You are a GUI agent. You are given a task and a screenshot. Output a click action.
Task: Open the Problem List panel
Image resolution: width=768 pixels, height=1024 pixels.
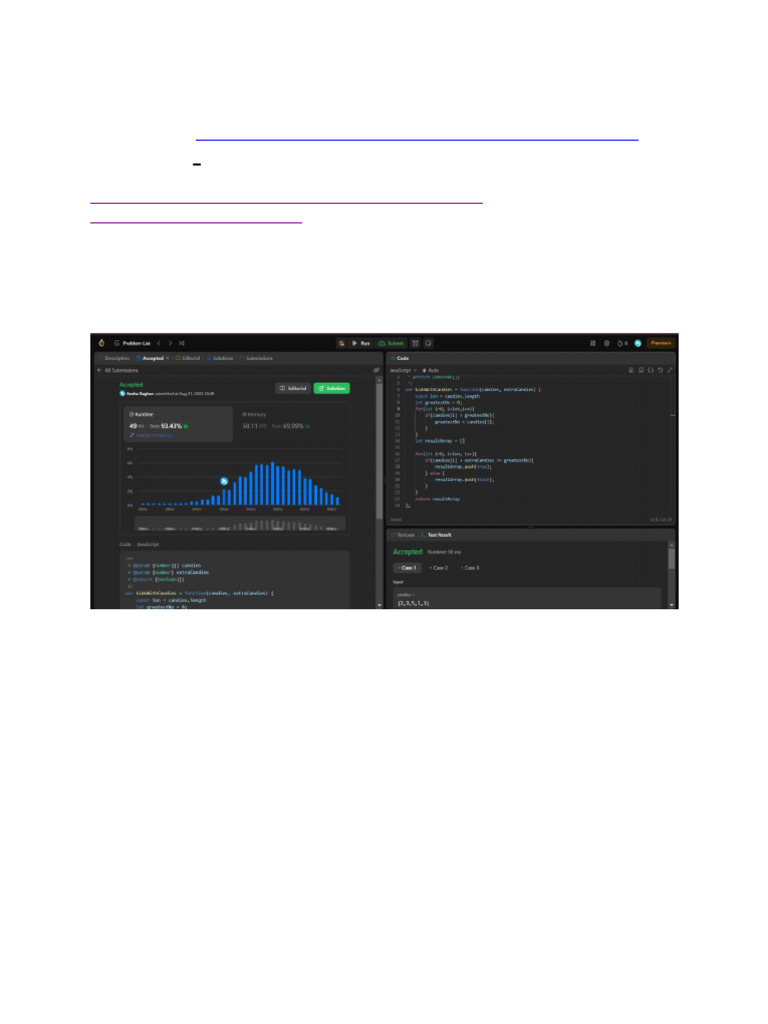133,343
